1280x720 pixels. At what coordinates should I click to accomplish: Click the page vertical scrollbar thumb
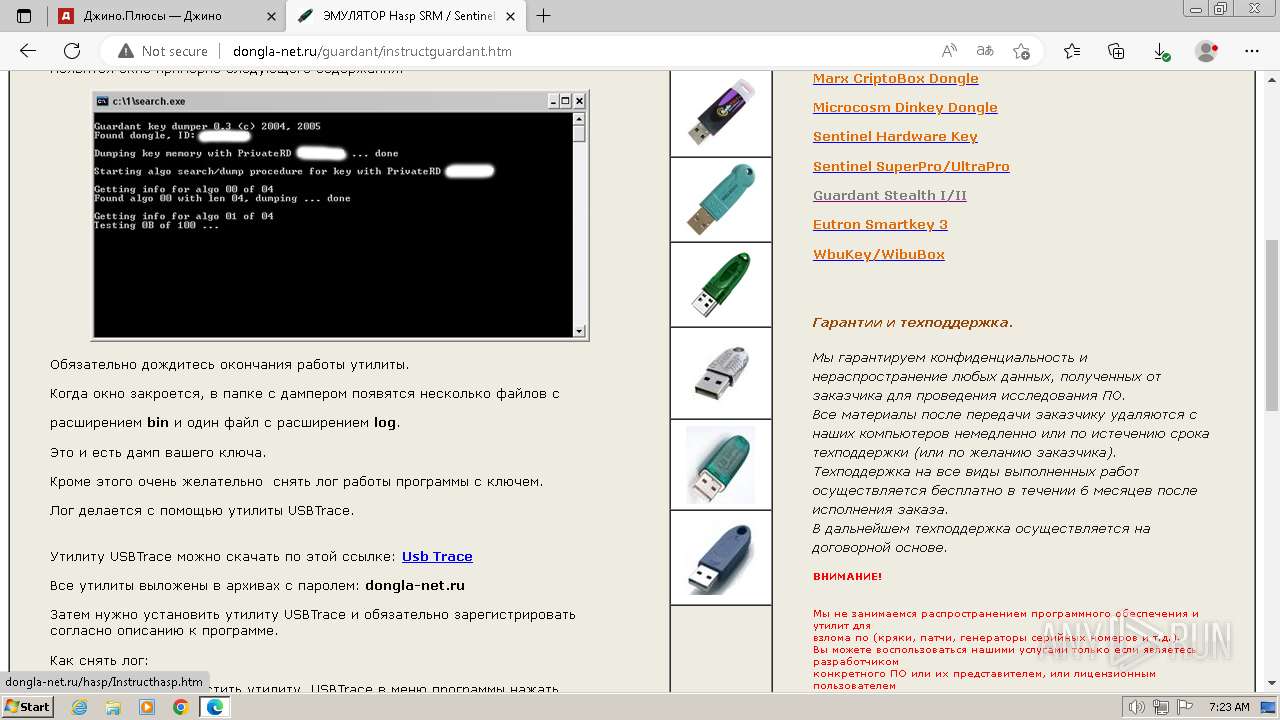tap(1272, 325)
